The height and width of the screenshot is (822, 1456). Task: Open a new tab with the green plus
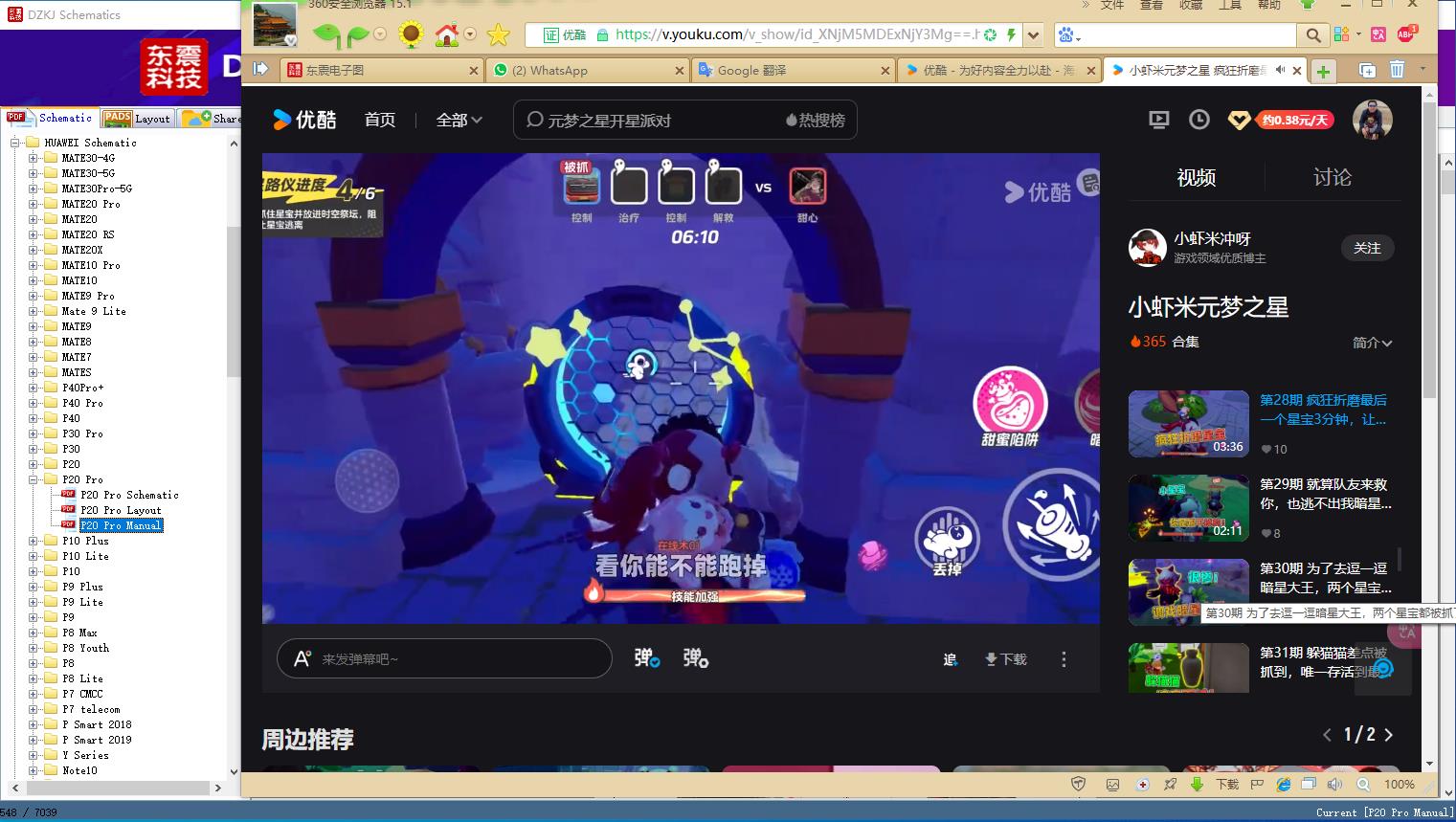[x=1323, y=71]
